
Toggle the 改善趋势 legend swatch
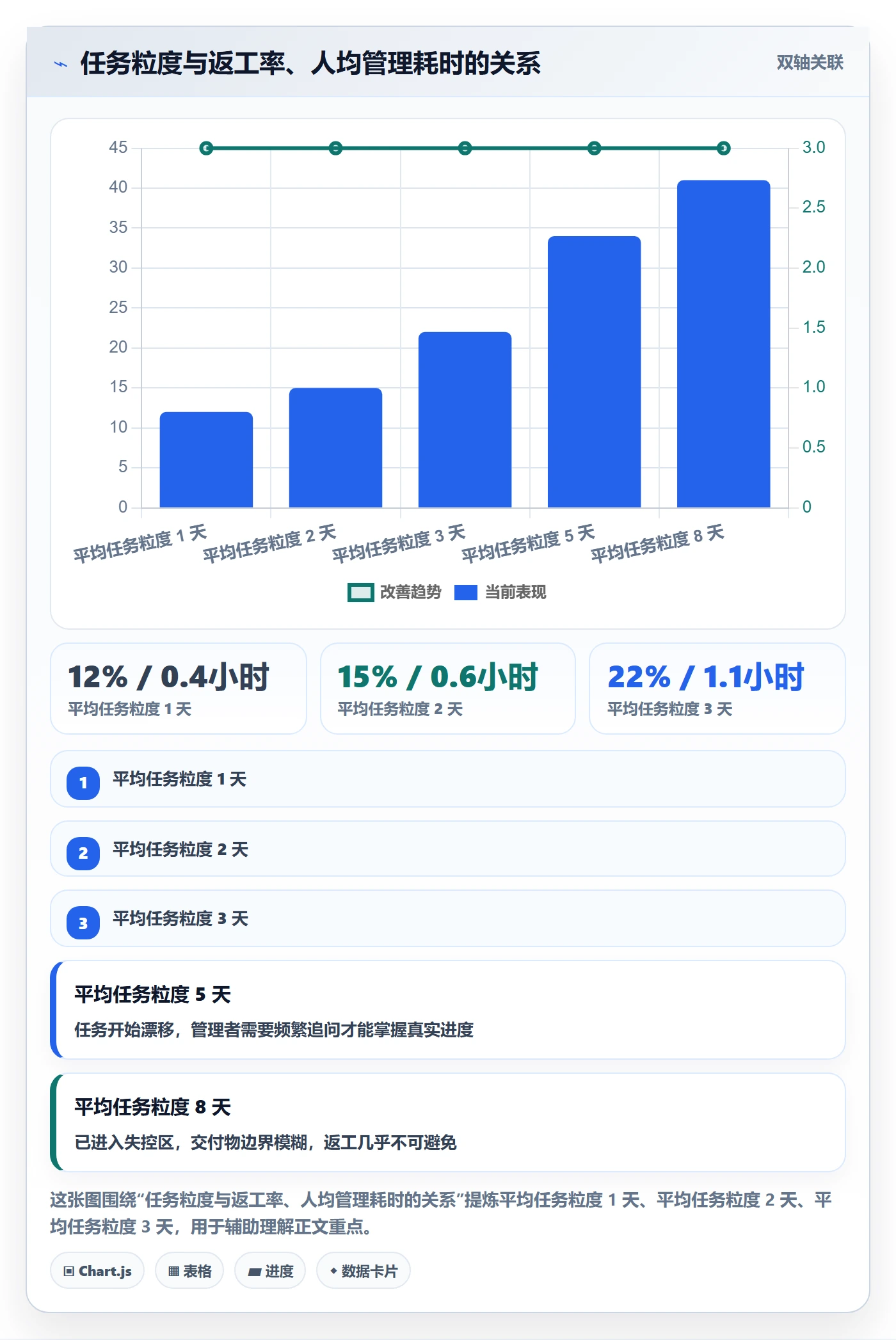[360, 593]
